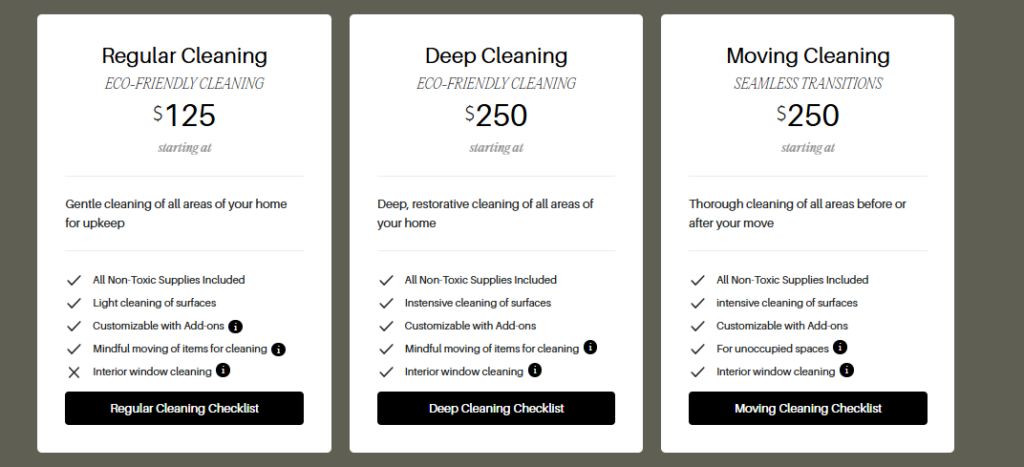Open the Regular Cleaning Checklist
Viewport: 1024px width, 467px height.
click(184, 408)
